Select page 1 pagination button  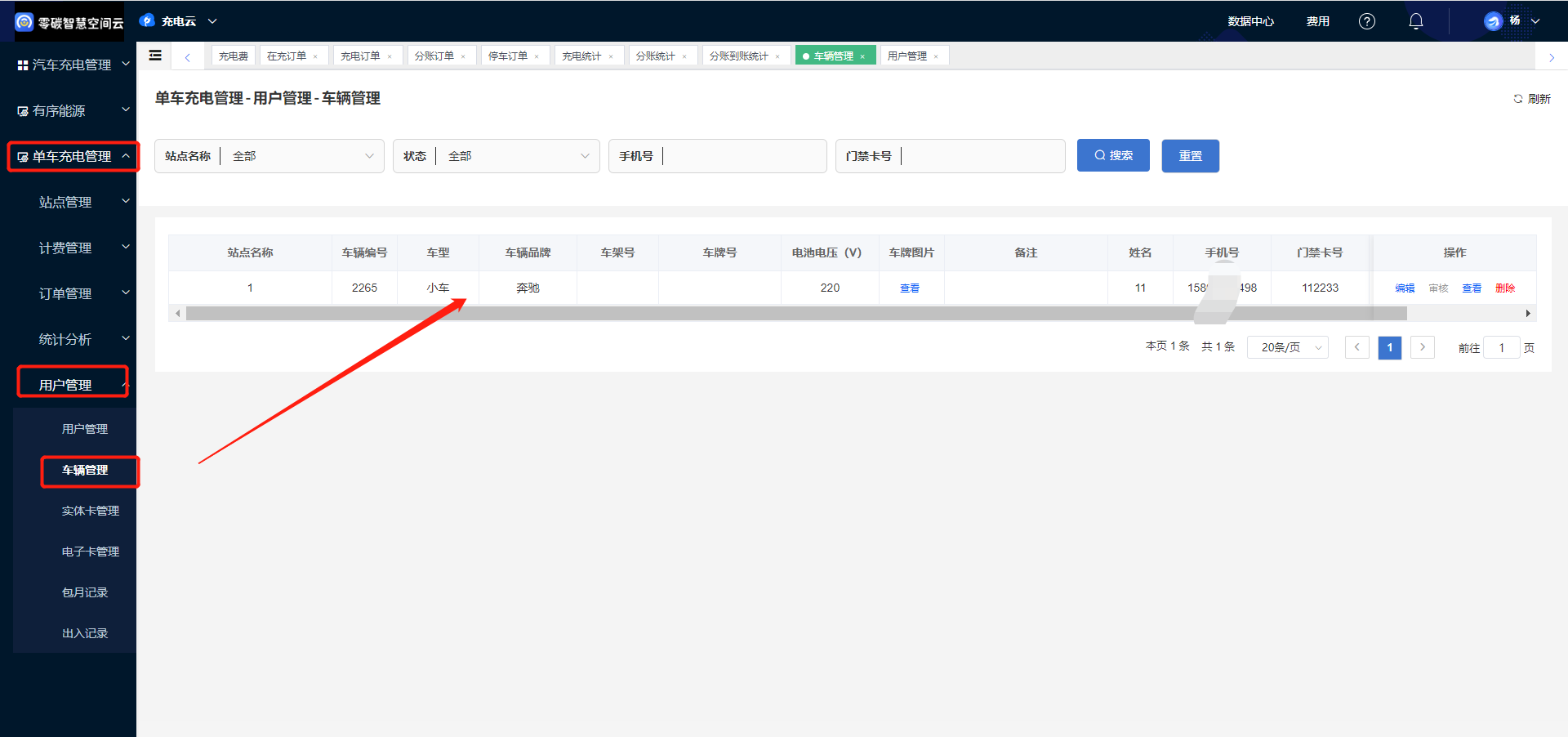pyautogui.click(x=1390, y=347)
